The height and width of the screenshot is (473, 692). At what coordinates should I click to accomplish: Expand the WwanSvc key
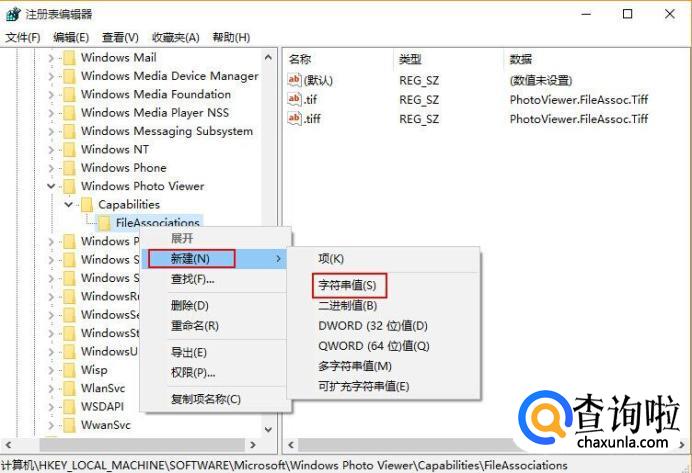[51, 425]
